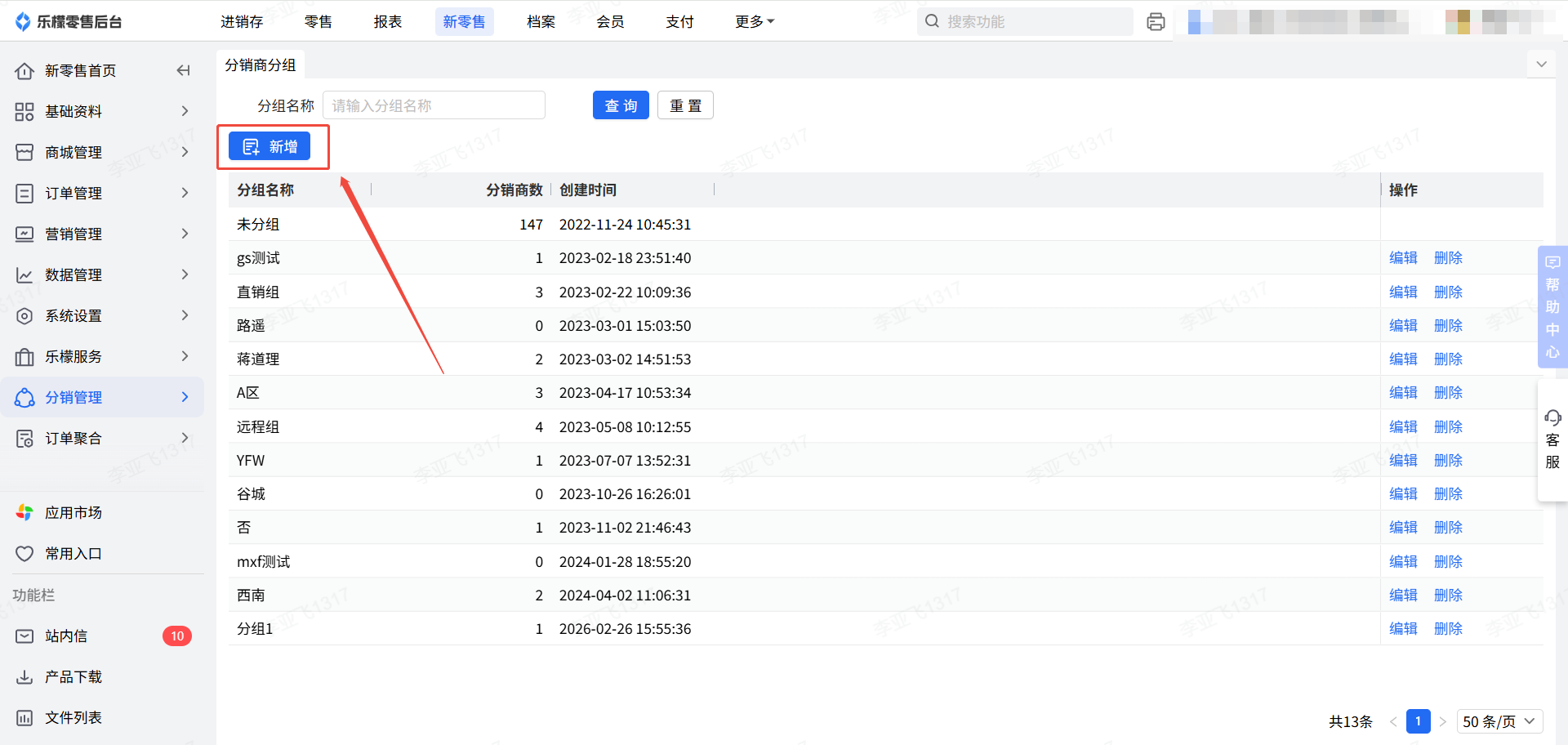Edit the 路遥 group
The width and height of the screenshot is (1568, 745).
[1403, 326]
